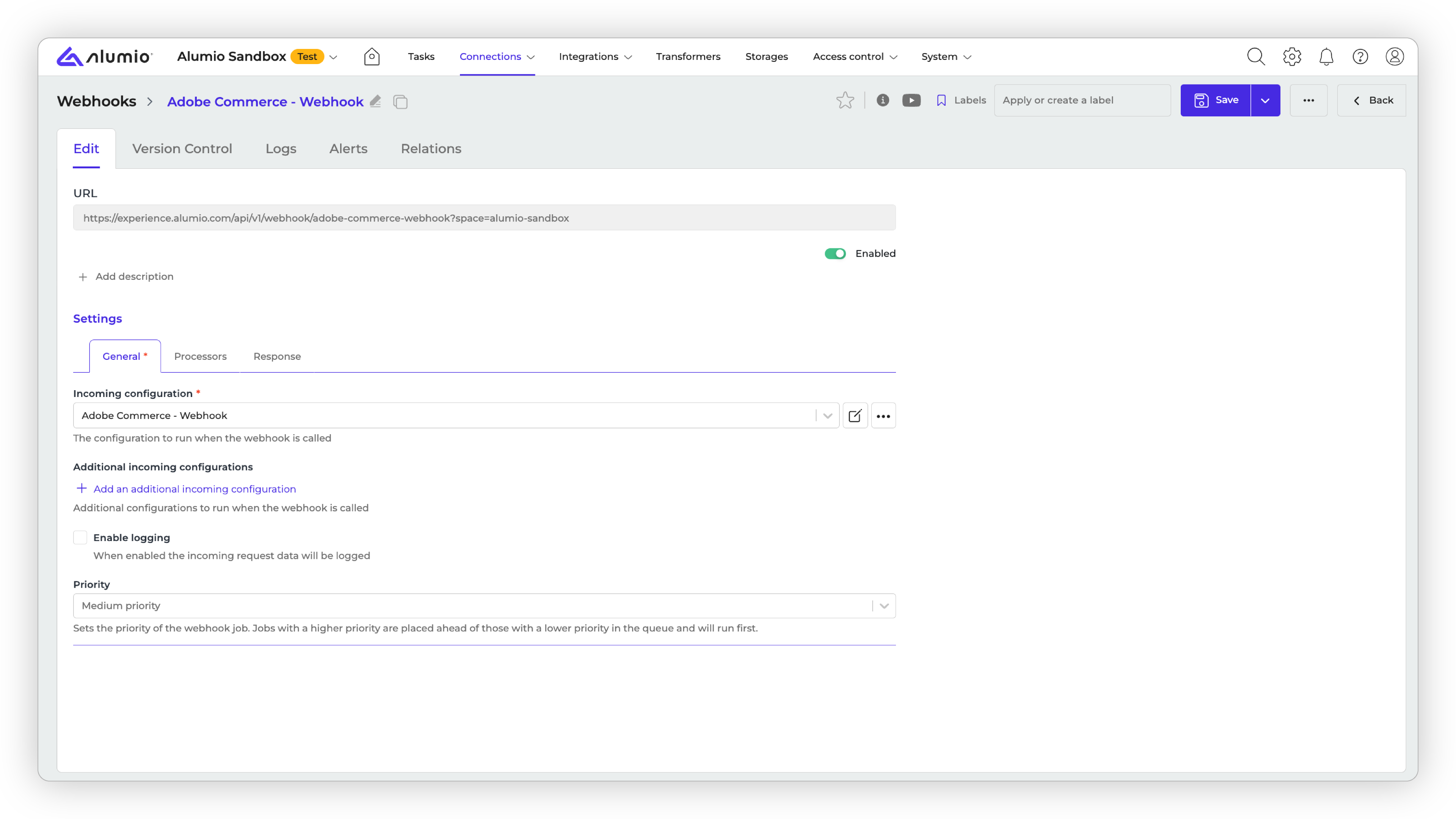The width and height of the screenshot is (1456, 819).
Task: Open the user profile icon
Action: coord(1395,56)
